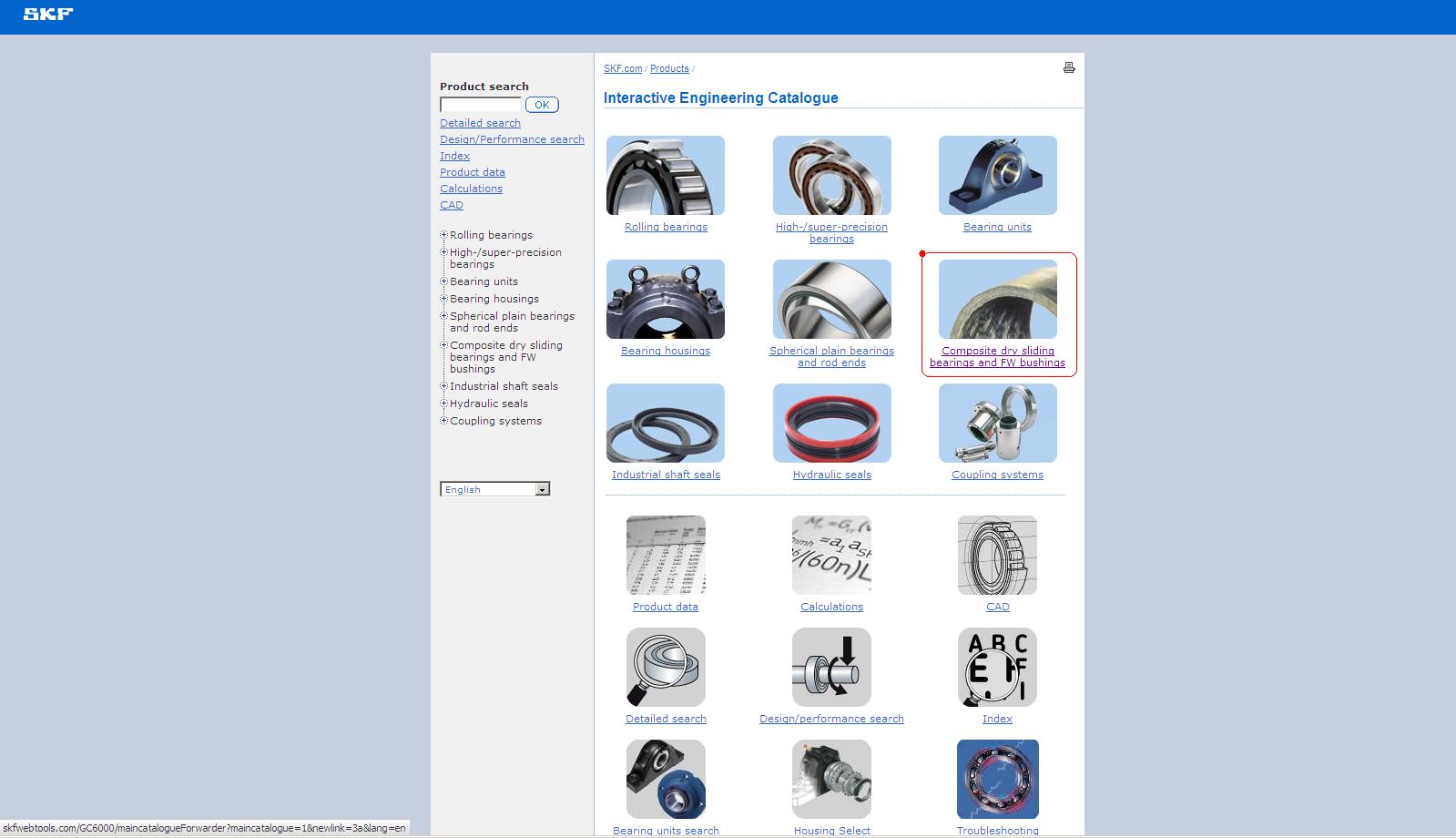Select Coupling systems in sidebar tree
This screenshot has width=1456, height=838.
pos(495,421)
